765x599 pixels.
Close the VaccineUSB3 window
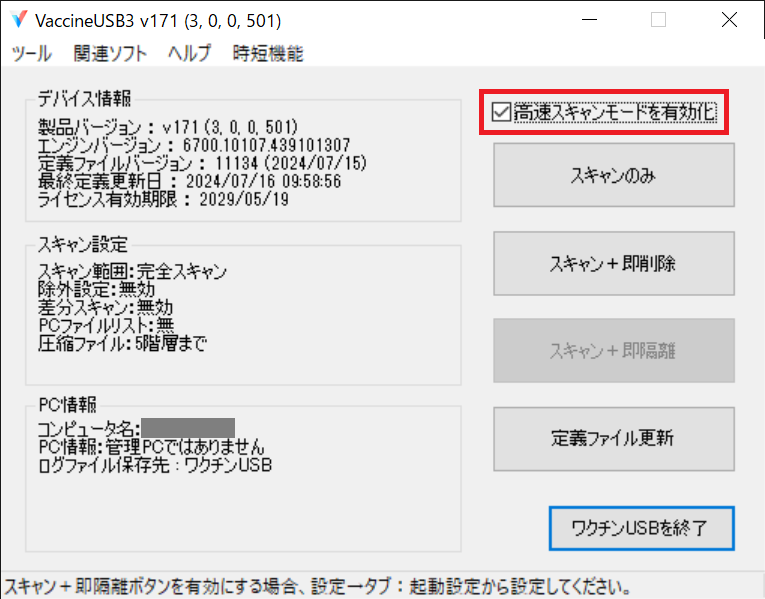coord(729,20)
